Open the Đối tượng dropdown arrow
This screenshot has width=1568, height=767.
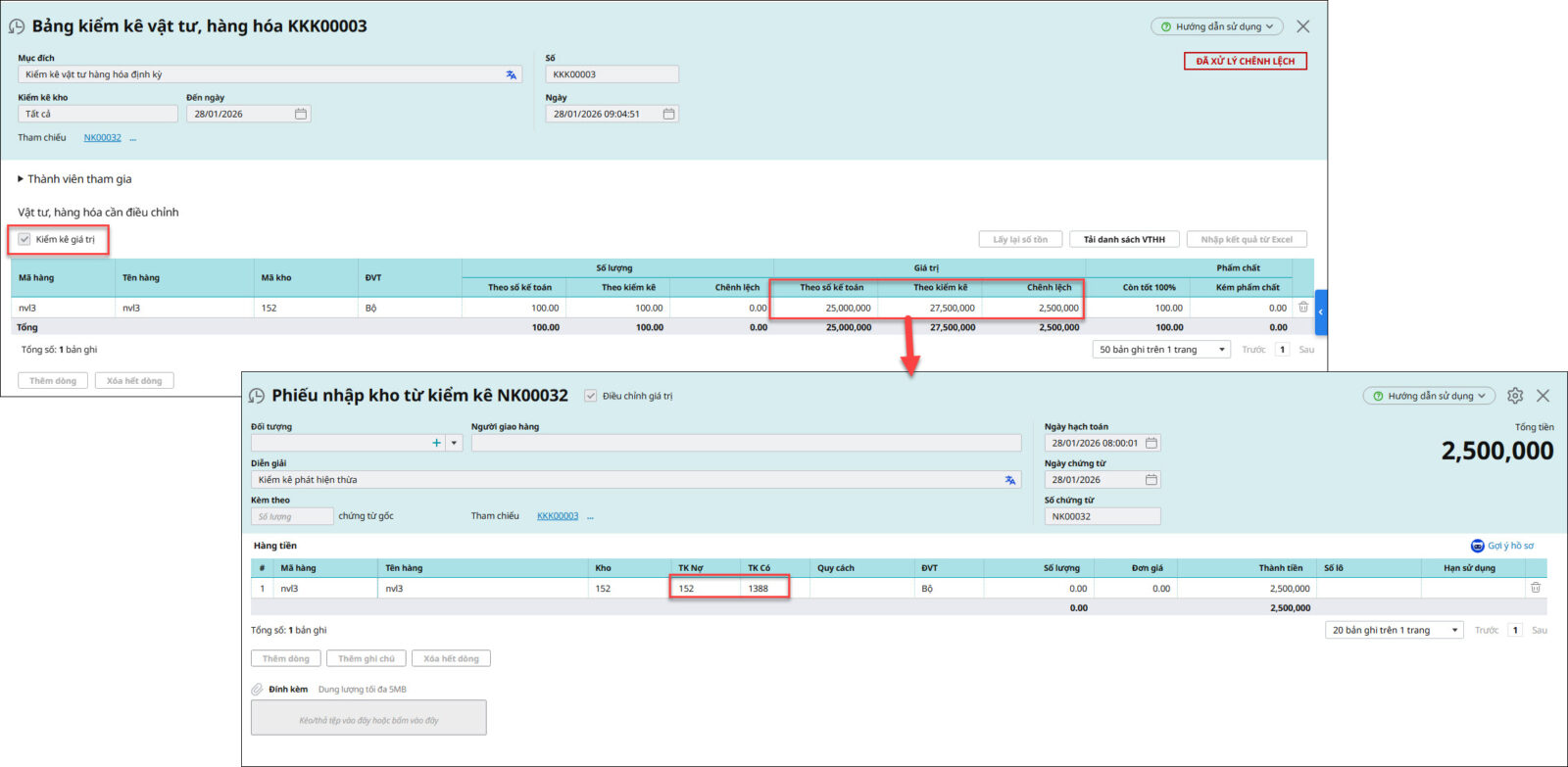pyautogui.click(x=454, y=443)
